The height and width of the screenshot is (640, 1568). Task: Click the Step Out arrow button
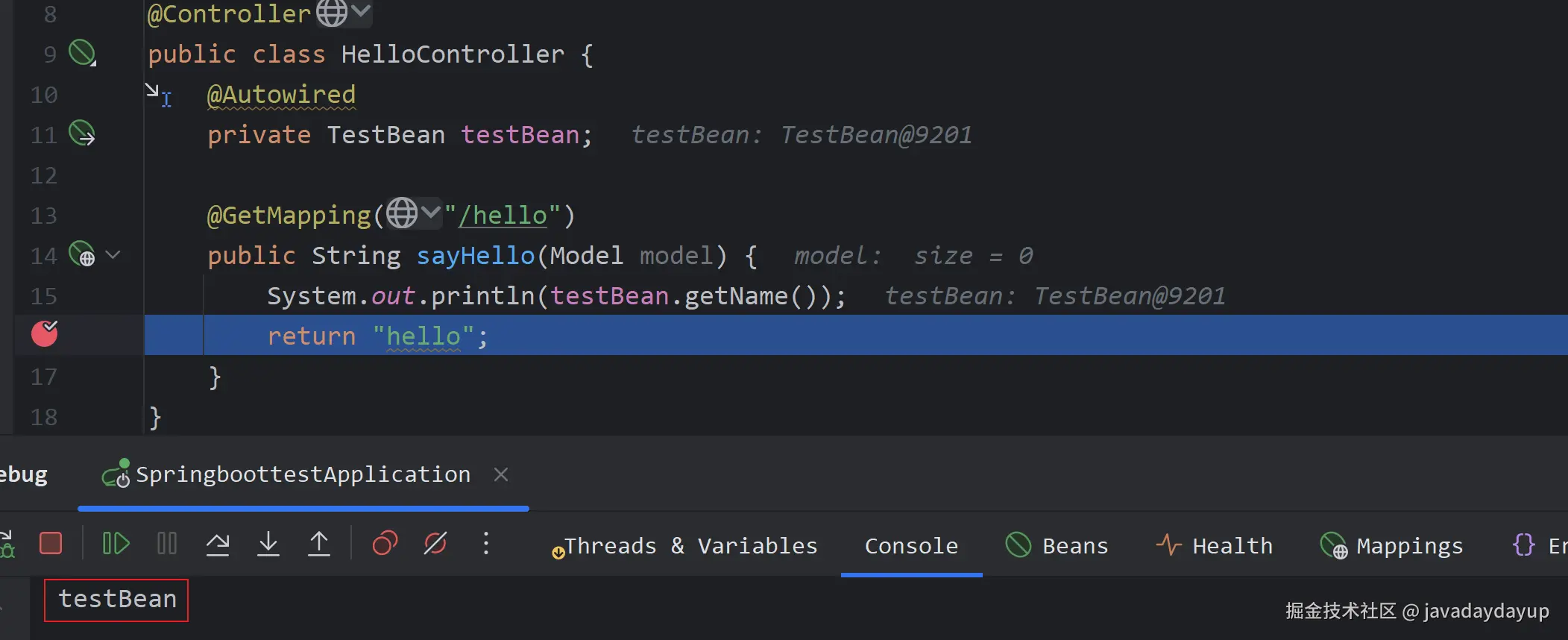tap(319, 544)
